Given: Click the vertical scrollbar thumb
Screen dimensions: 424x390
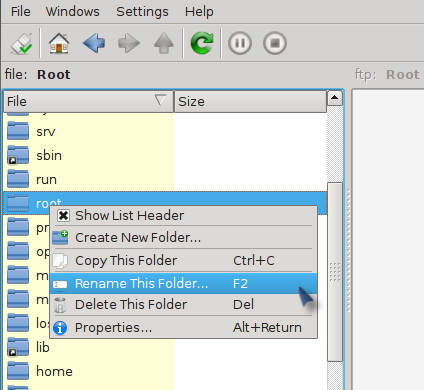Looking at the screenshot, I should [335, 272].
